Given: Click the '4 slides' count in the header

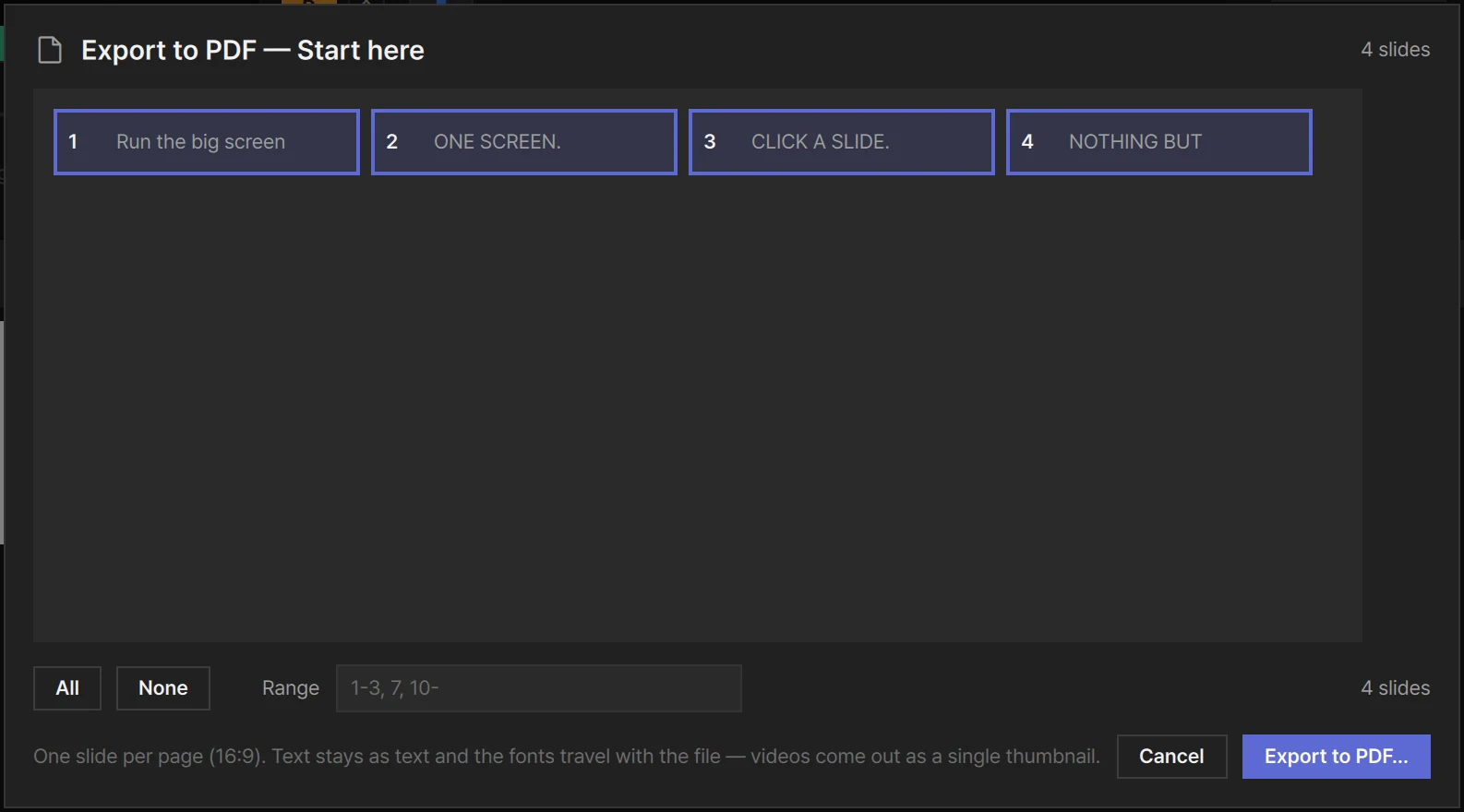Looking at the screenshot, I should tap(1396, 50).
